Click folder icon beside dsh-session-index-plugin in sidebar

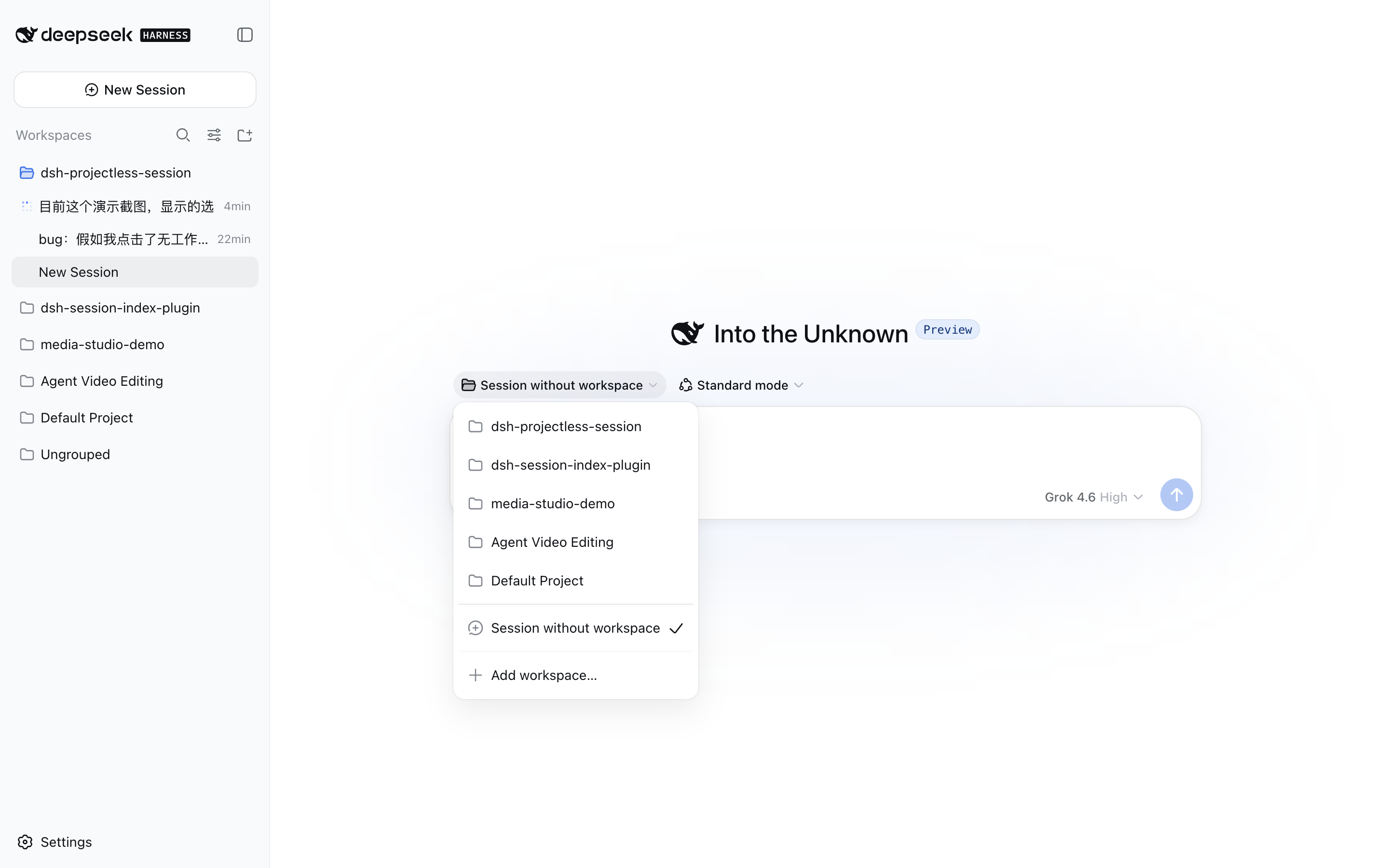pos(27,308)
